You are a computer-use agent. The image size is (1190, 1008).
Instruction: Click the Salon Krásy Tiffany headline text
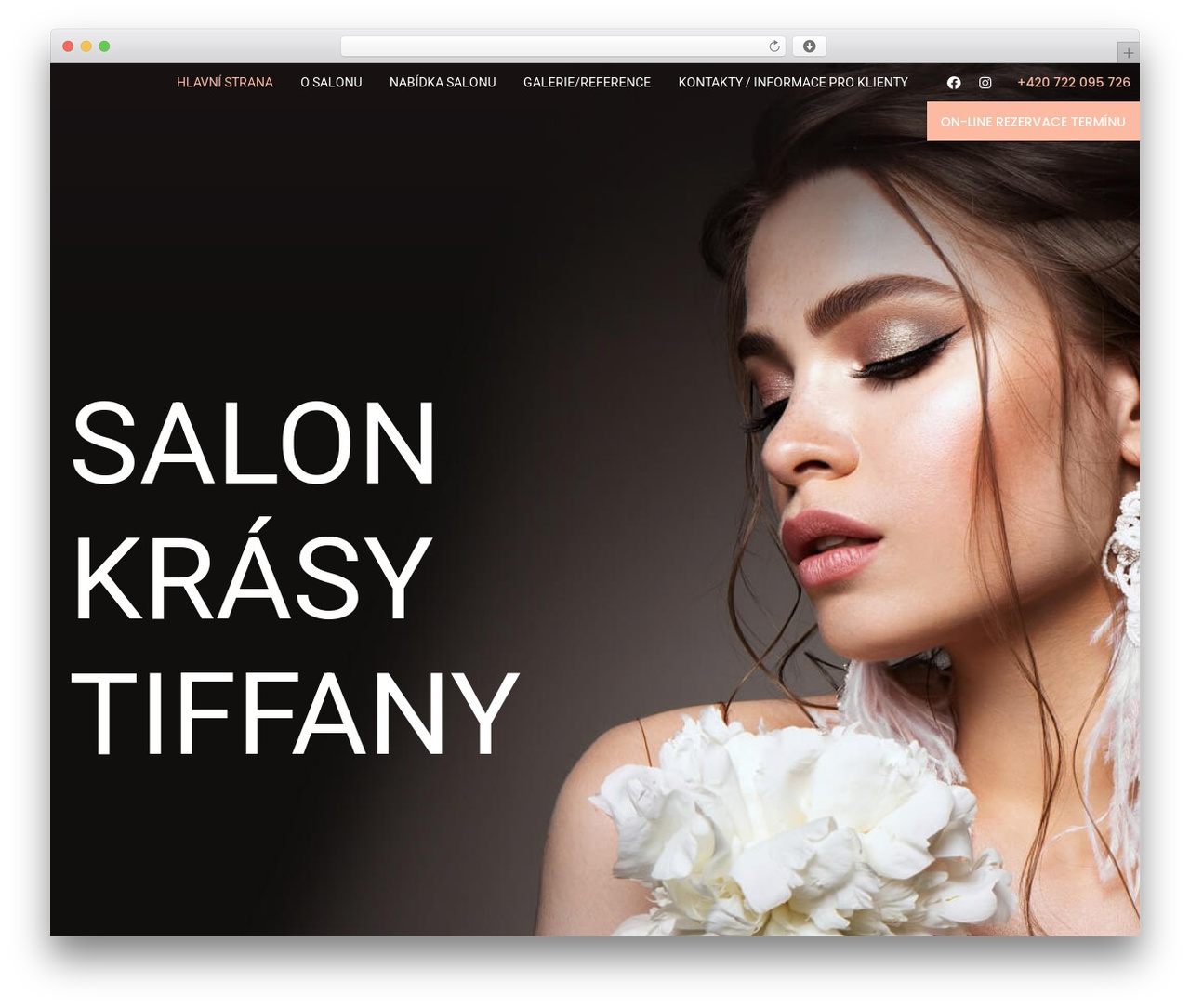tap(295, 577)
